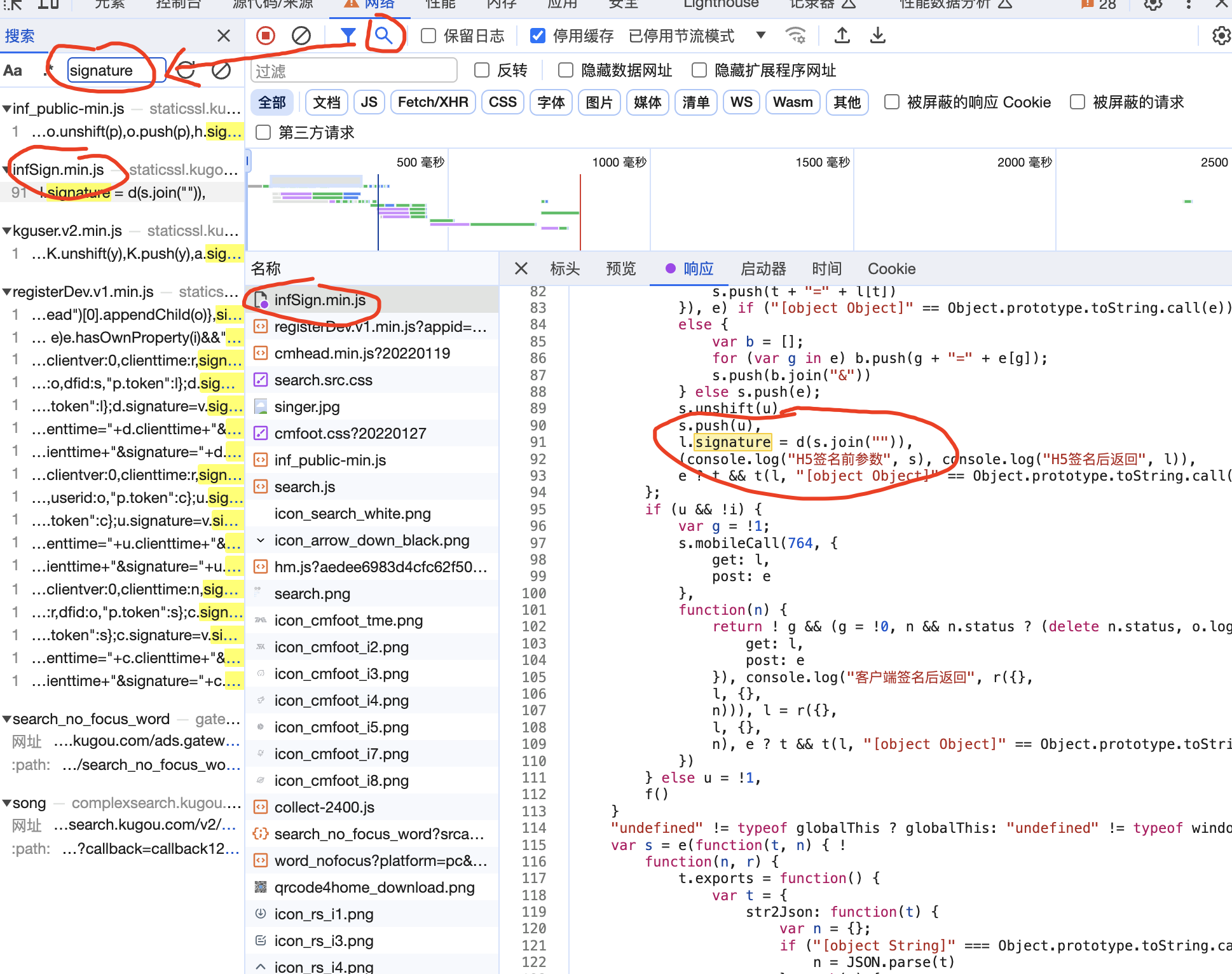The image size is (1232, 974).
Task: Filter by JS type
Action: 369,102
